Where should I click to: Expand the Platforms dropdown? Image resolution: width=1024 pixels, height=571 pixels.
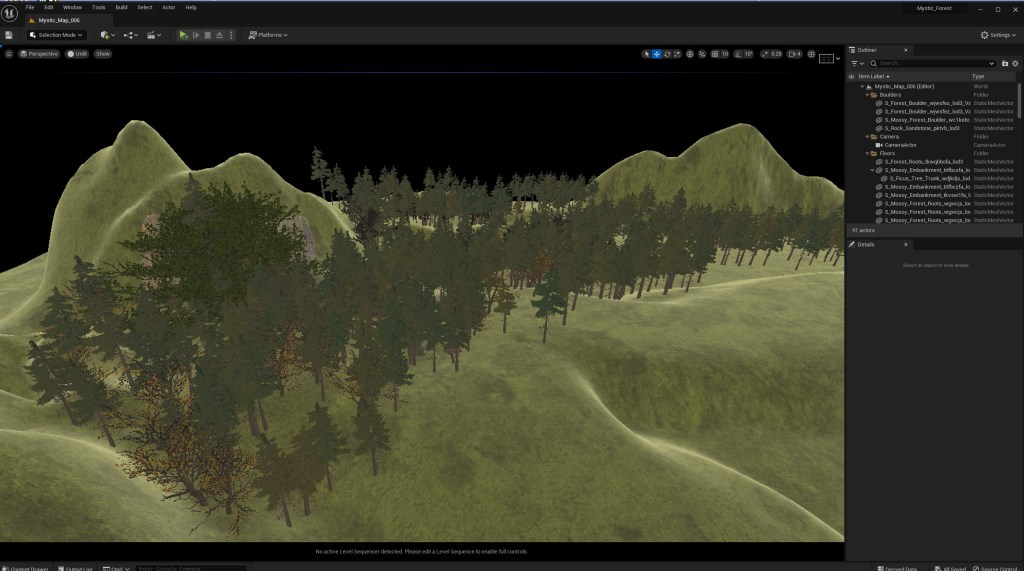268,35
